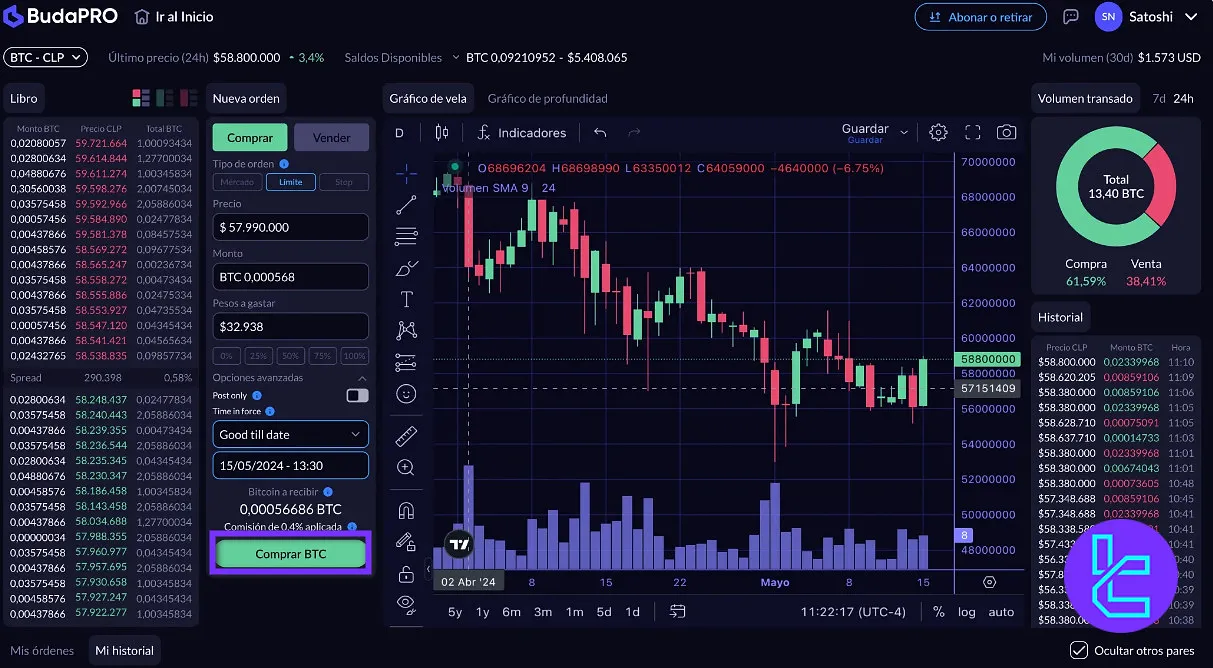Take a chart screenshot with the camera icon

pyautogui.click(x=1007, y=131)
